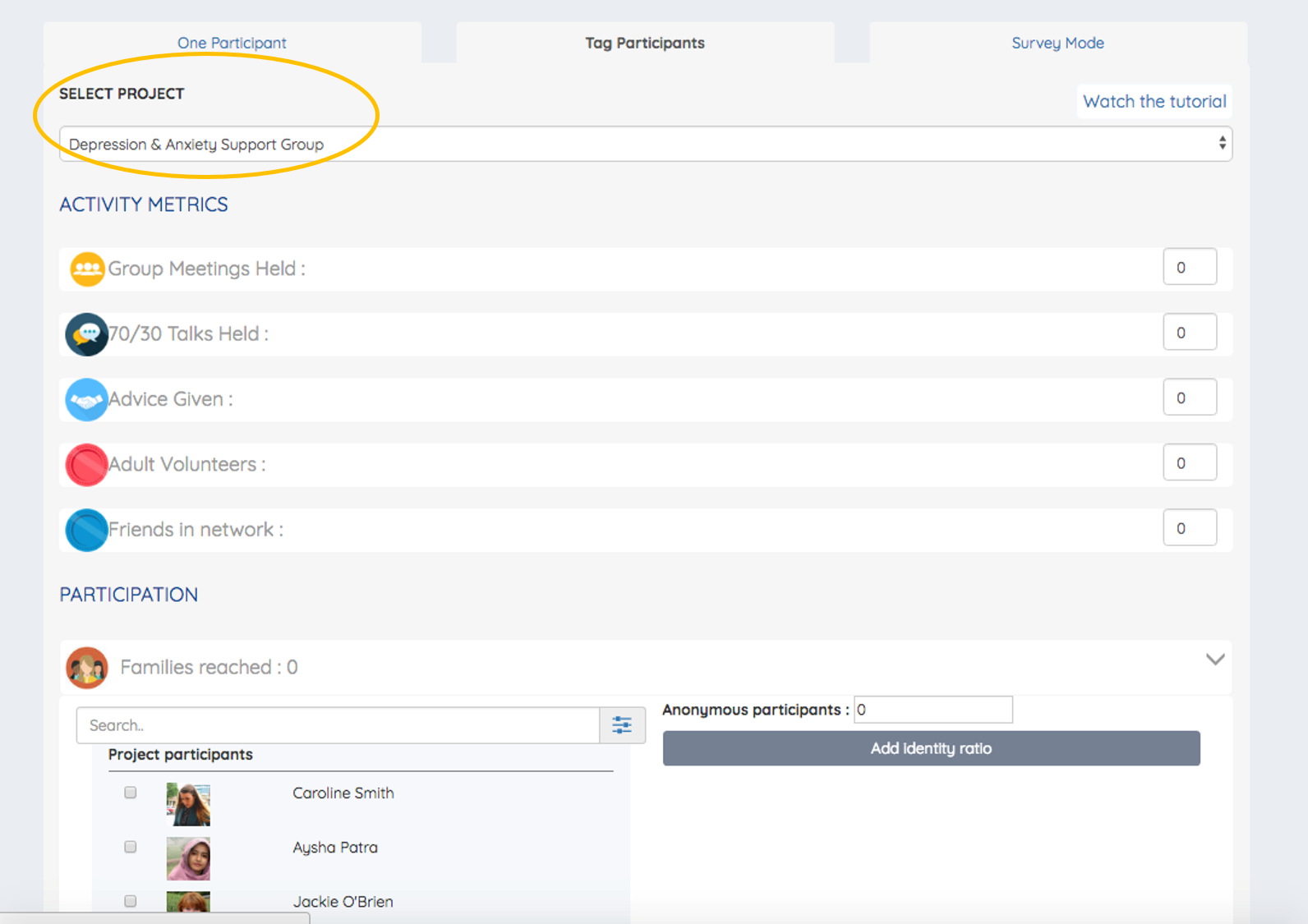
Task: Click the Families reached icon
Action: click(x=87, y=667)
